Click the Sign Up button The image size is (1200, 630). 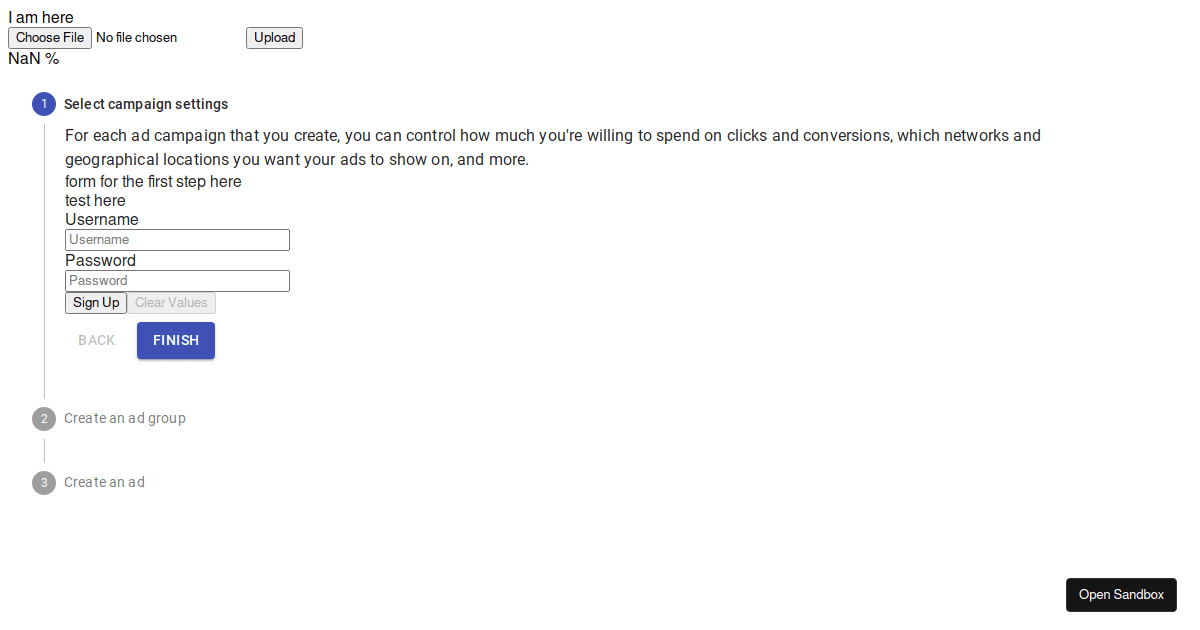(96, 303)
